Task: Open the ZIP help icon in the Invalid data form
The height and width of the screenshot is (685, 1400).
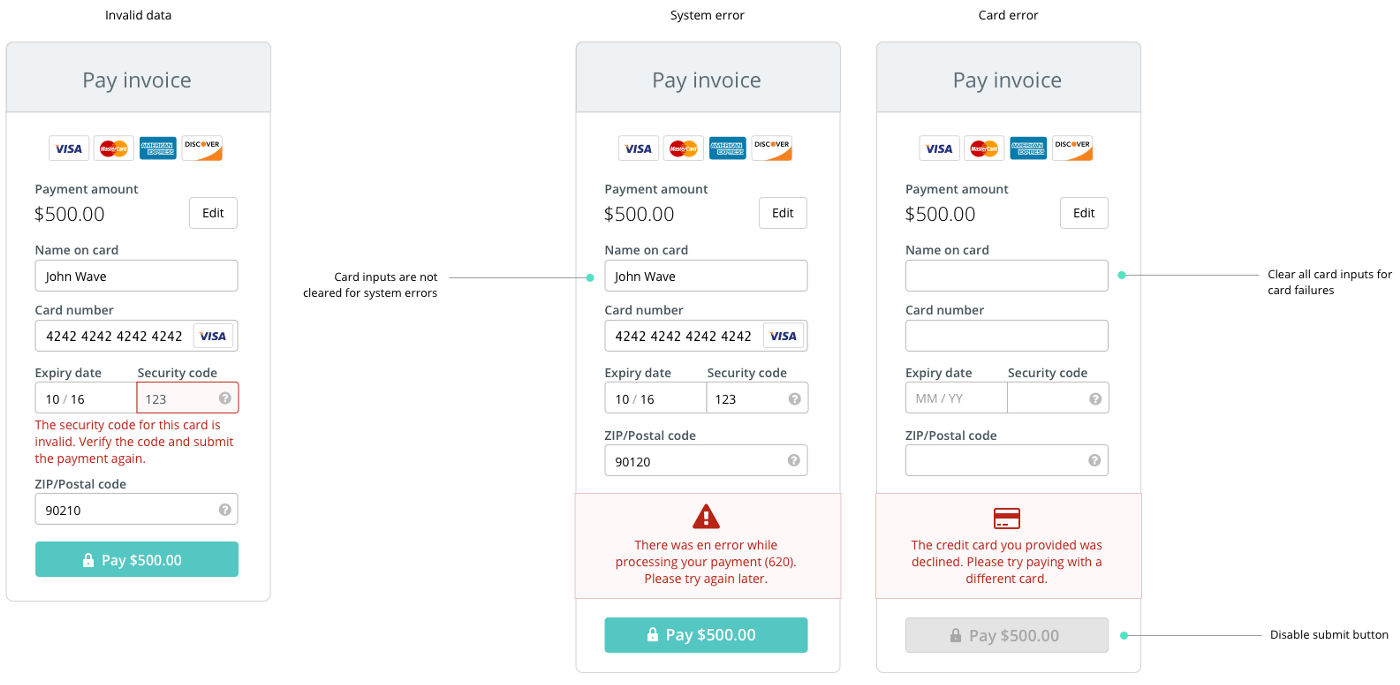Action: click(224, 509)
